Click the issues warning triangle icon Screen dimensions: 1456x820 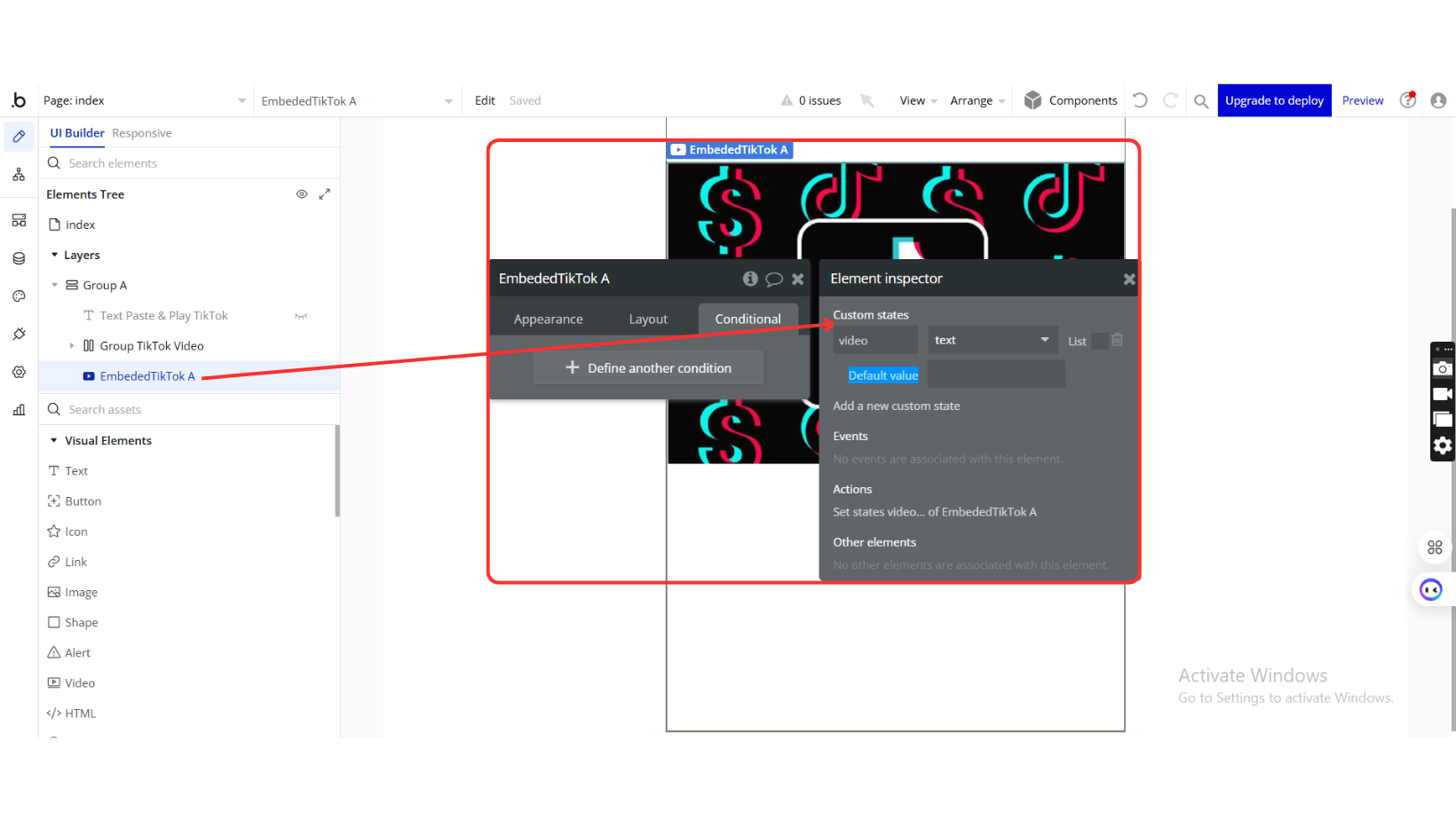787,100
